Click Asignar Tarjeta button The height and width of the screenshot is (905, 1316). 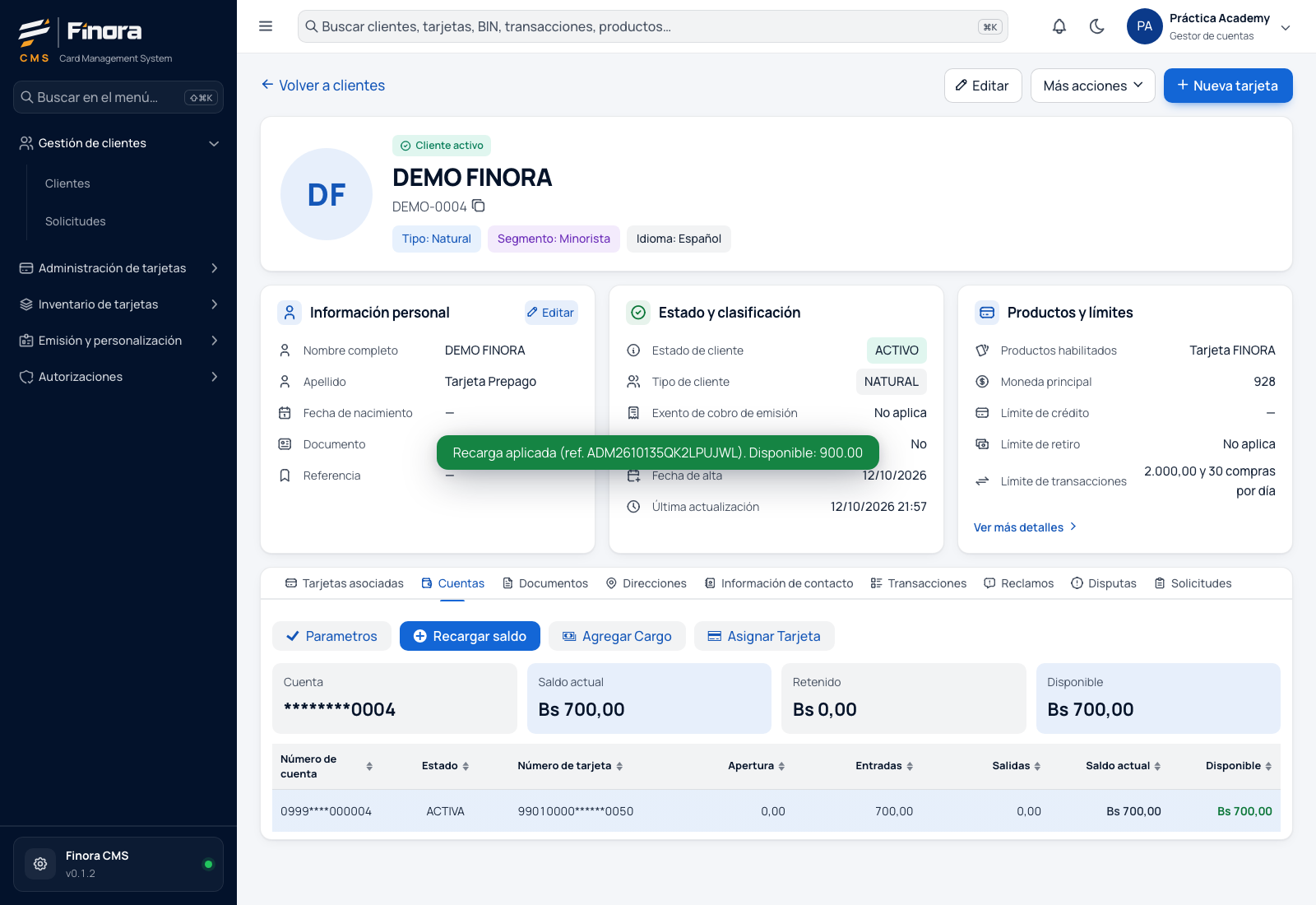pyautogui.click(x=764, y=636)
